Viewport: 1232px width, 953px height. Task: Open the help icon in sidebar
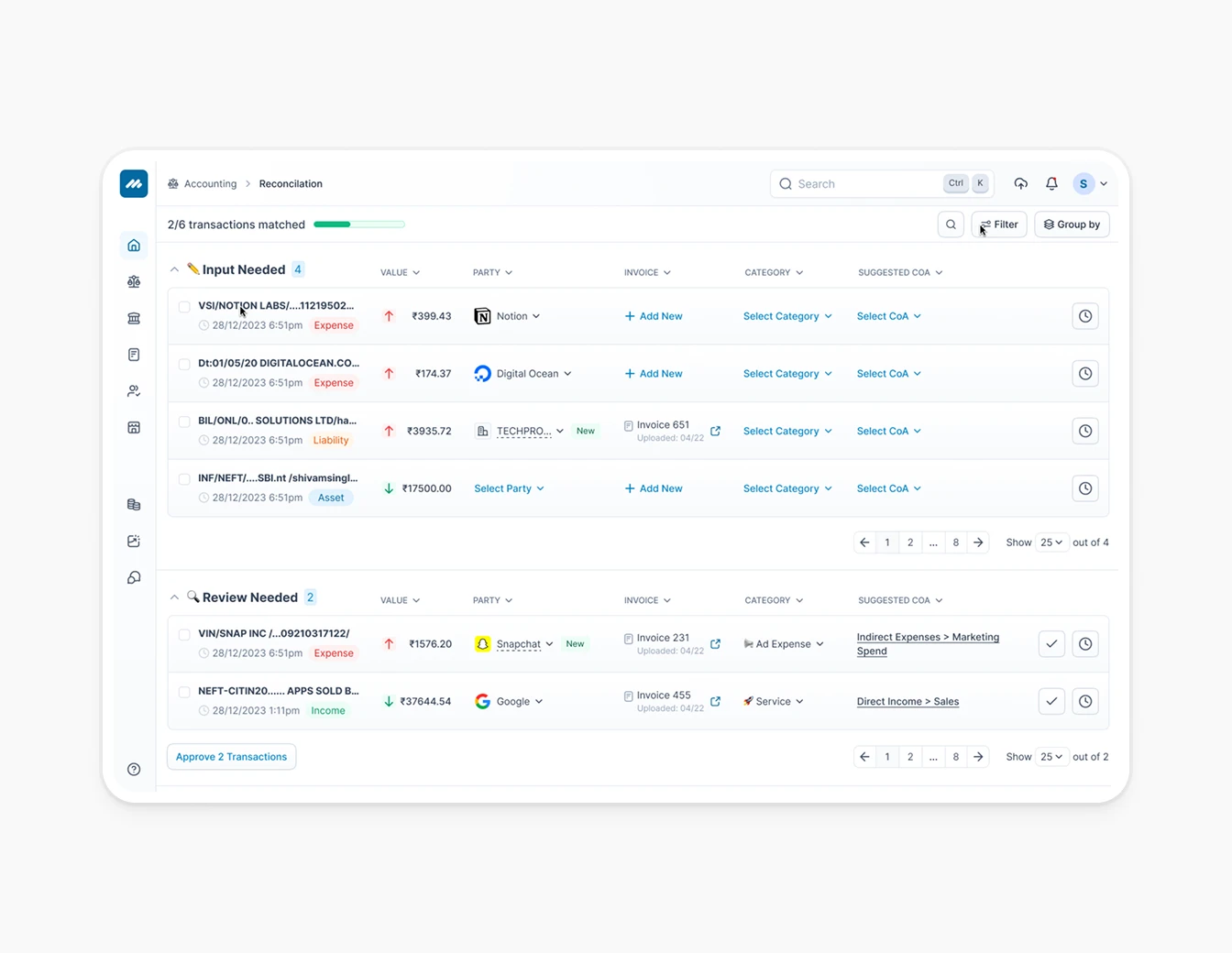(134, 770)
